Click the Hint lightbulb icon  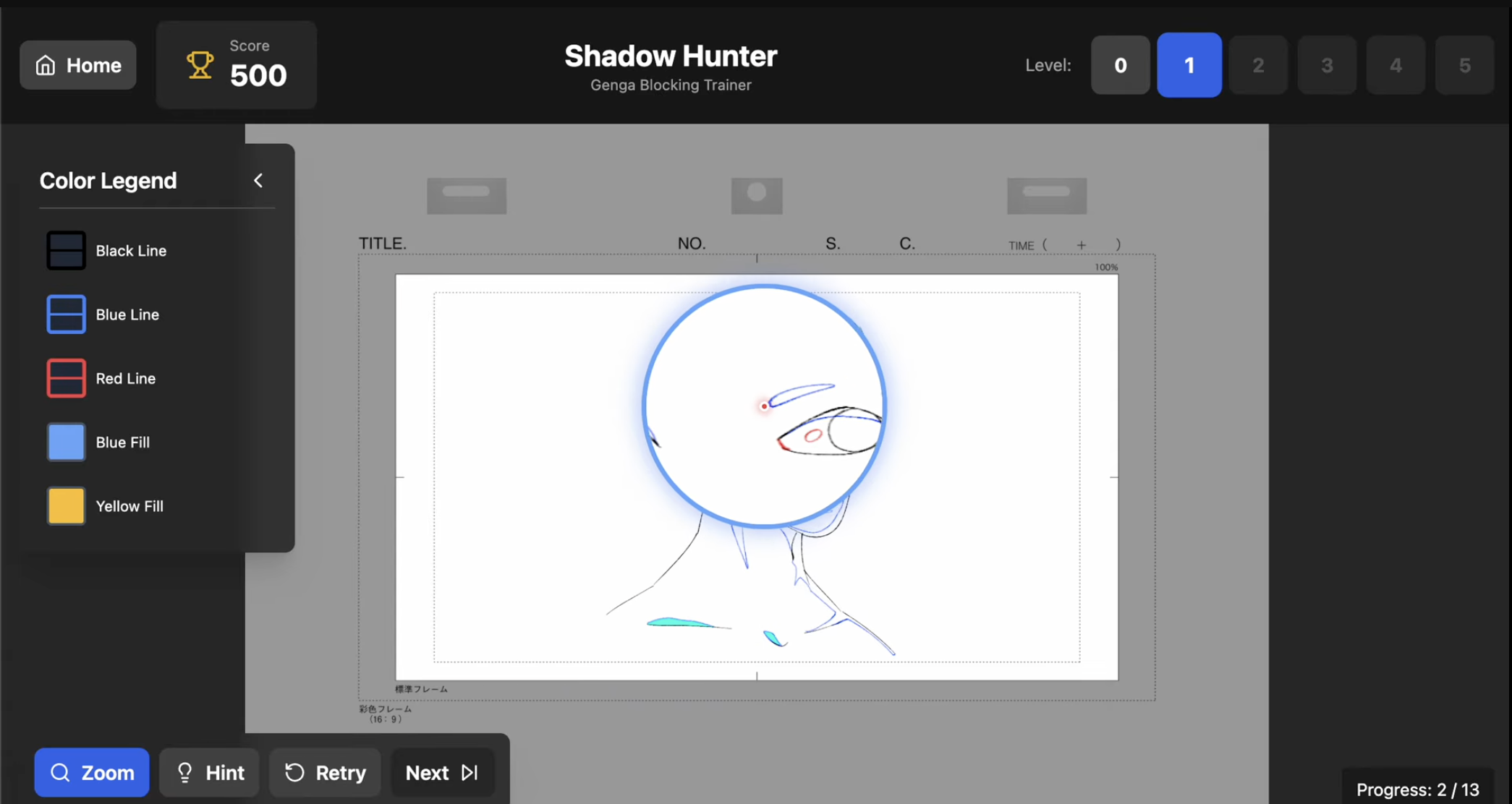(185, 772)
